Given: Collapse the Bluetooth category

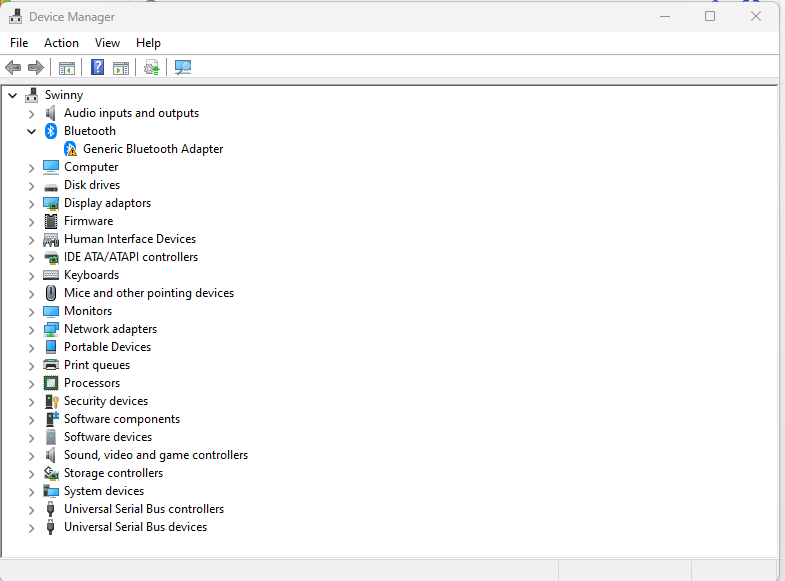Looking at the screenshot, I should [x=32, y=132].
